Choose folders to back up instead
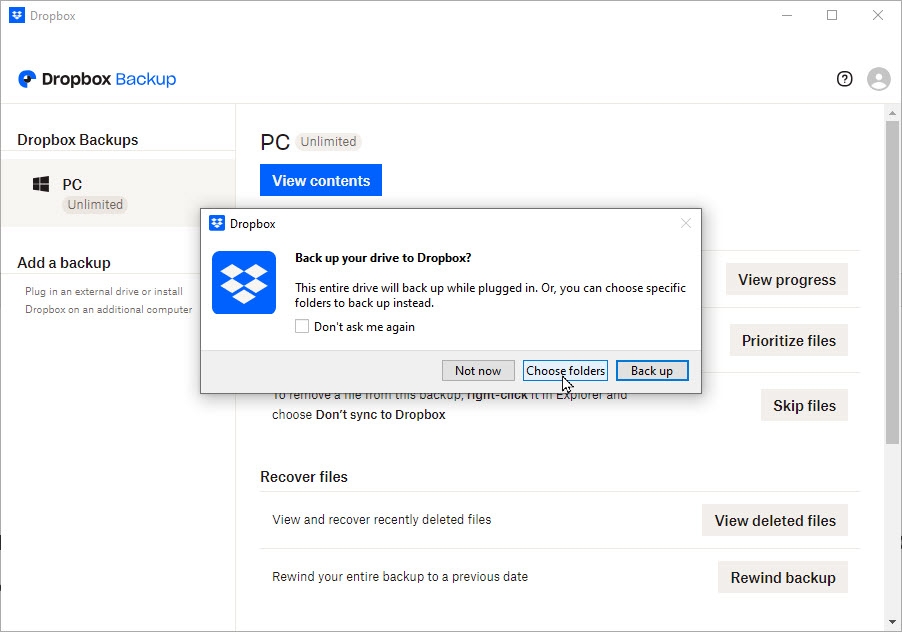 click(565, 370)
